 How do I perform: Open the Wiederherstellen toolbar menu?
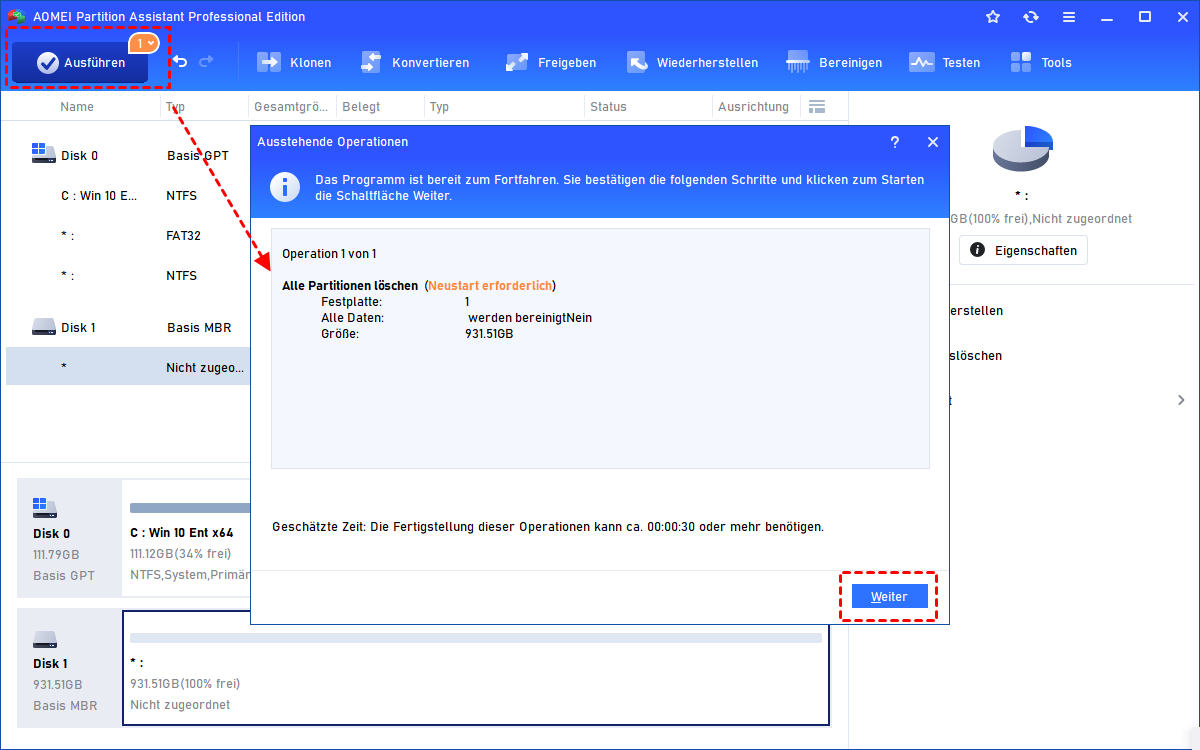pyautogui.click(x=692, y=62)
